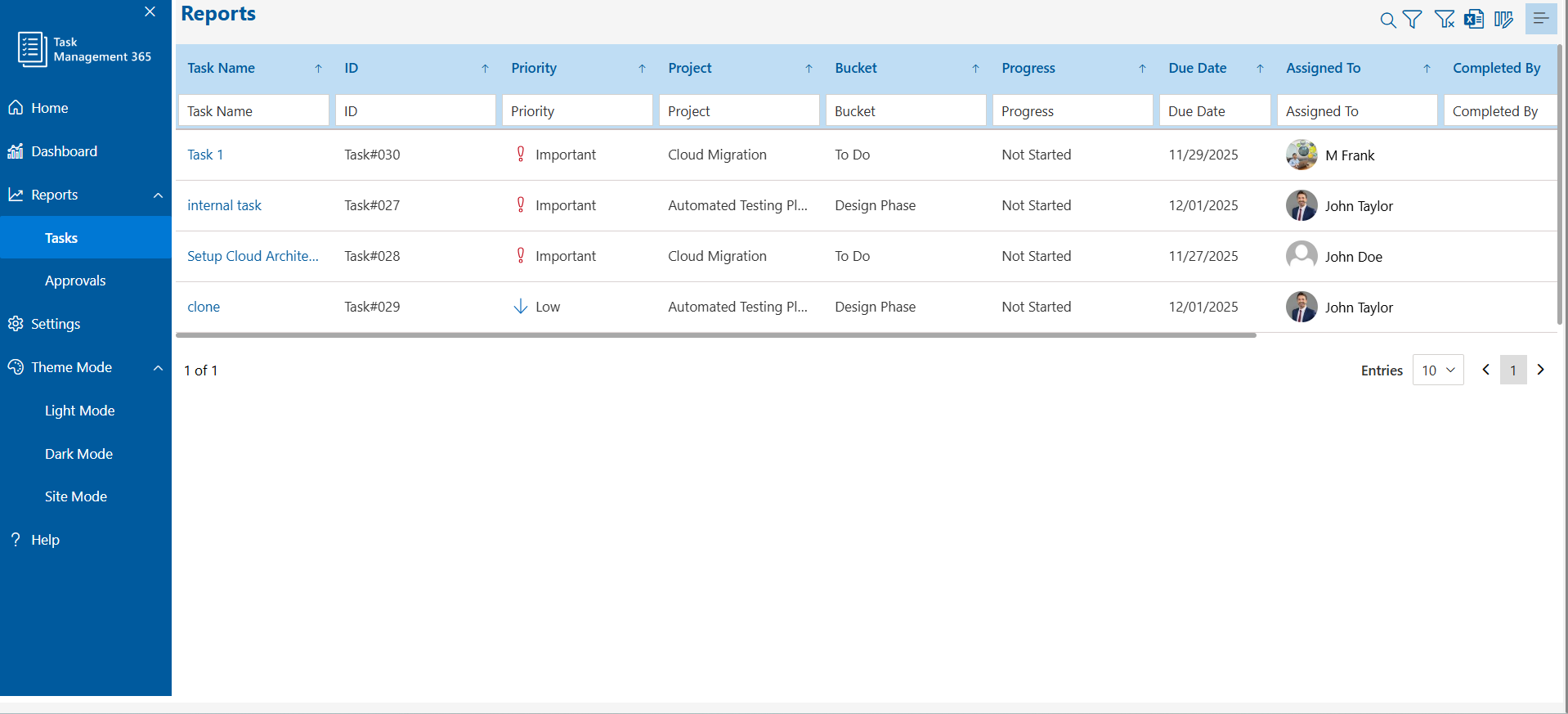
Task: Sort by Bucket column arrow
Action: [x=976, y=69]
